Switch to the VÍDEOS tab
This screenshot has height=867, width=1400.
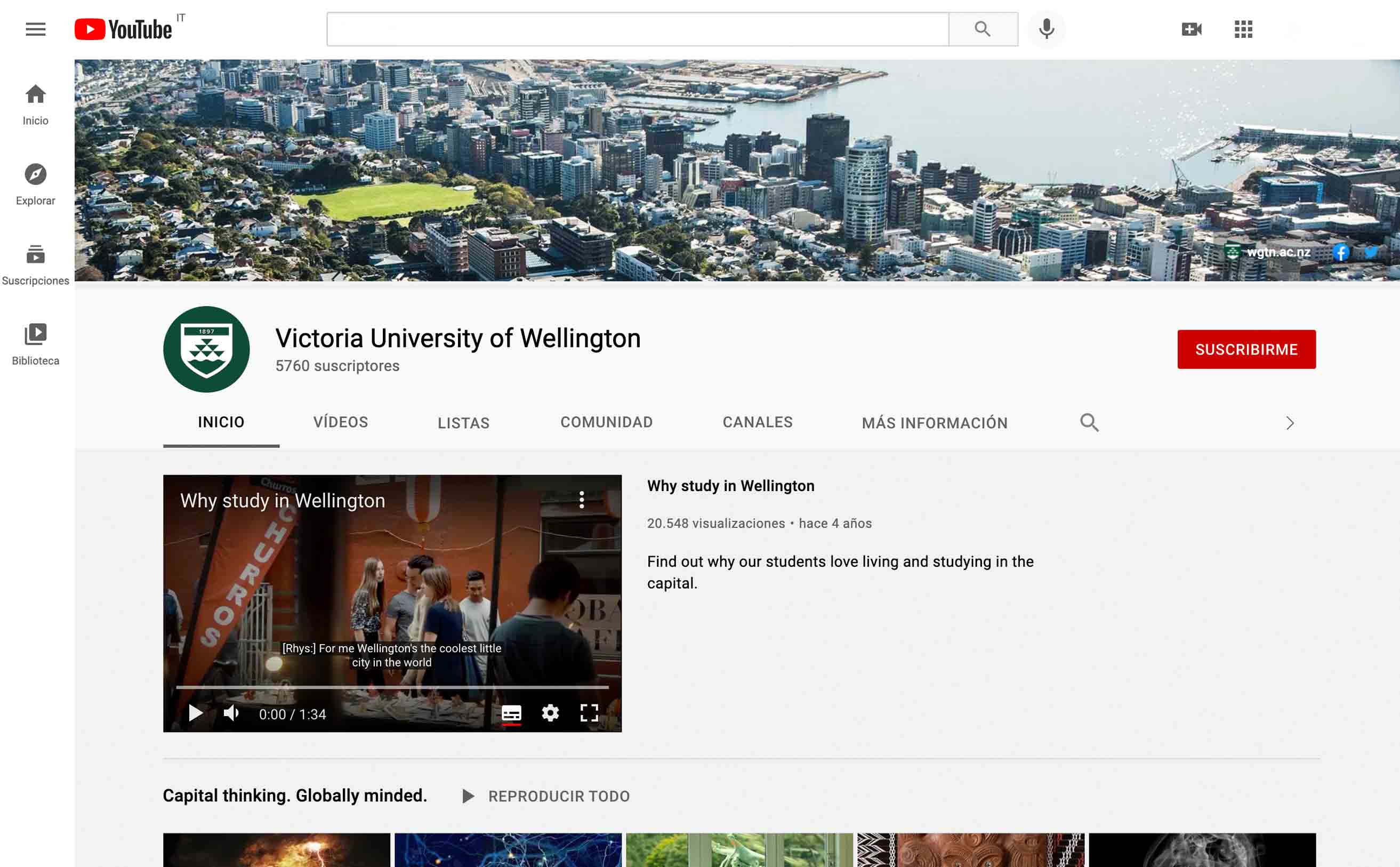point(341,423)
